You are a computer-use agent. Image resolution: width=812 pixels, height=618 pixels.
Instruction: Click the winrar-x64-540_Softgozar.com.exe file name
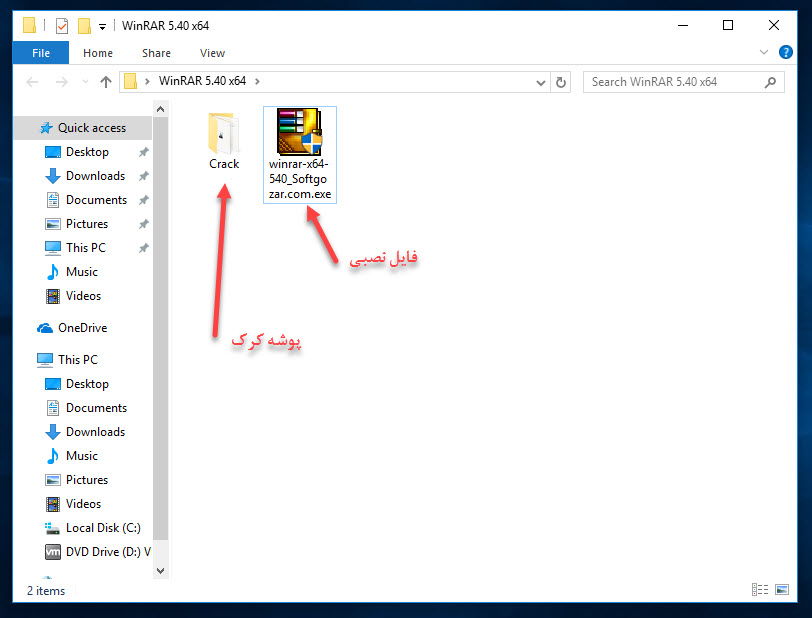point(299,179)
